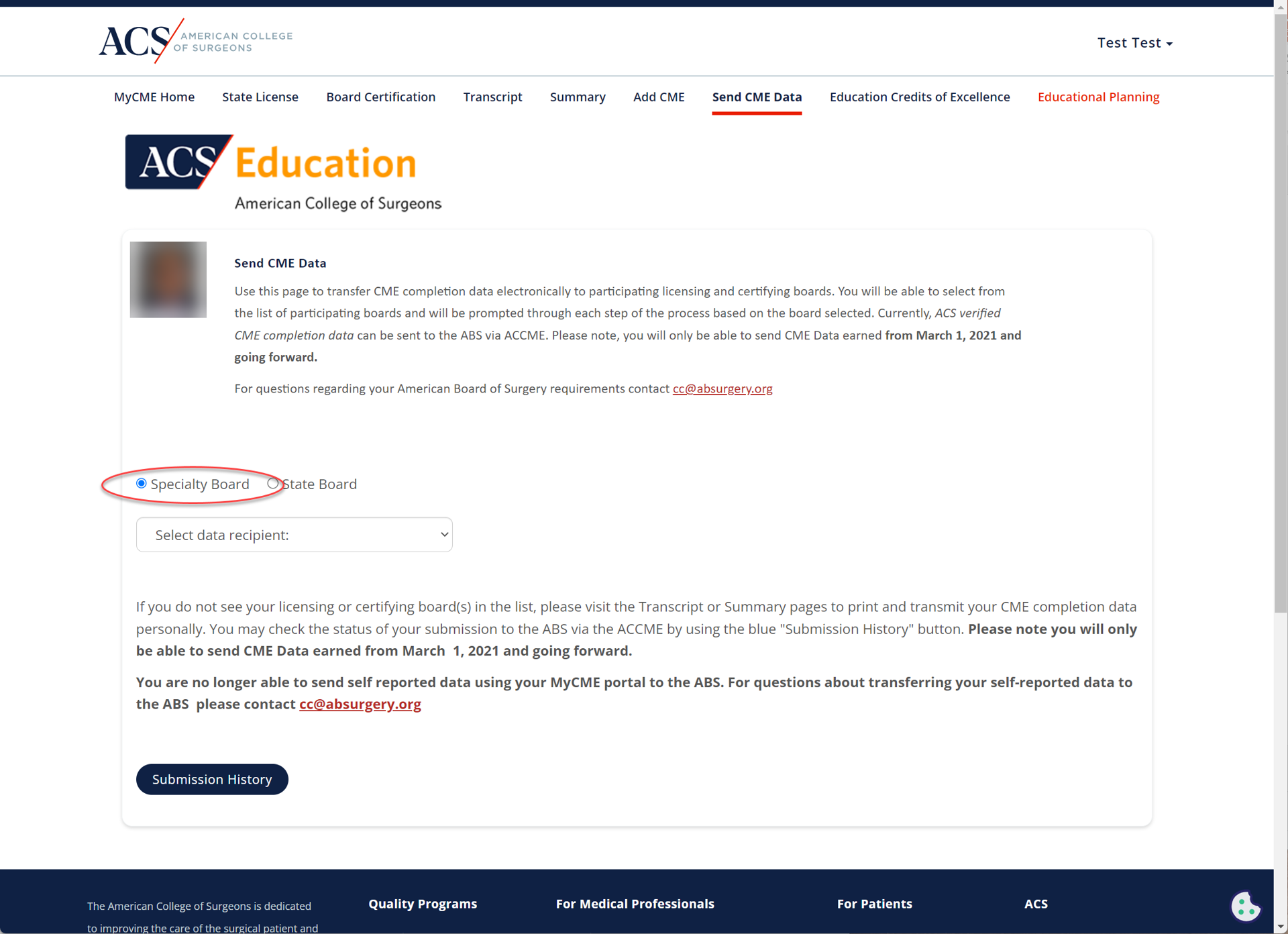Go to the MyCME Home tab
1288x934 pixels.
pos(154,97)
